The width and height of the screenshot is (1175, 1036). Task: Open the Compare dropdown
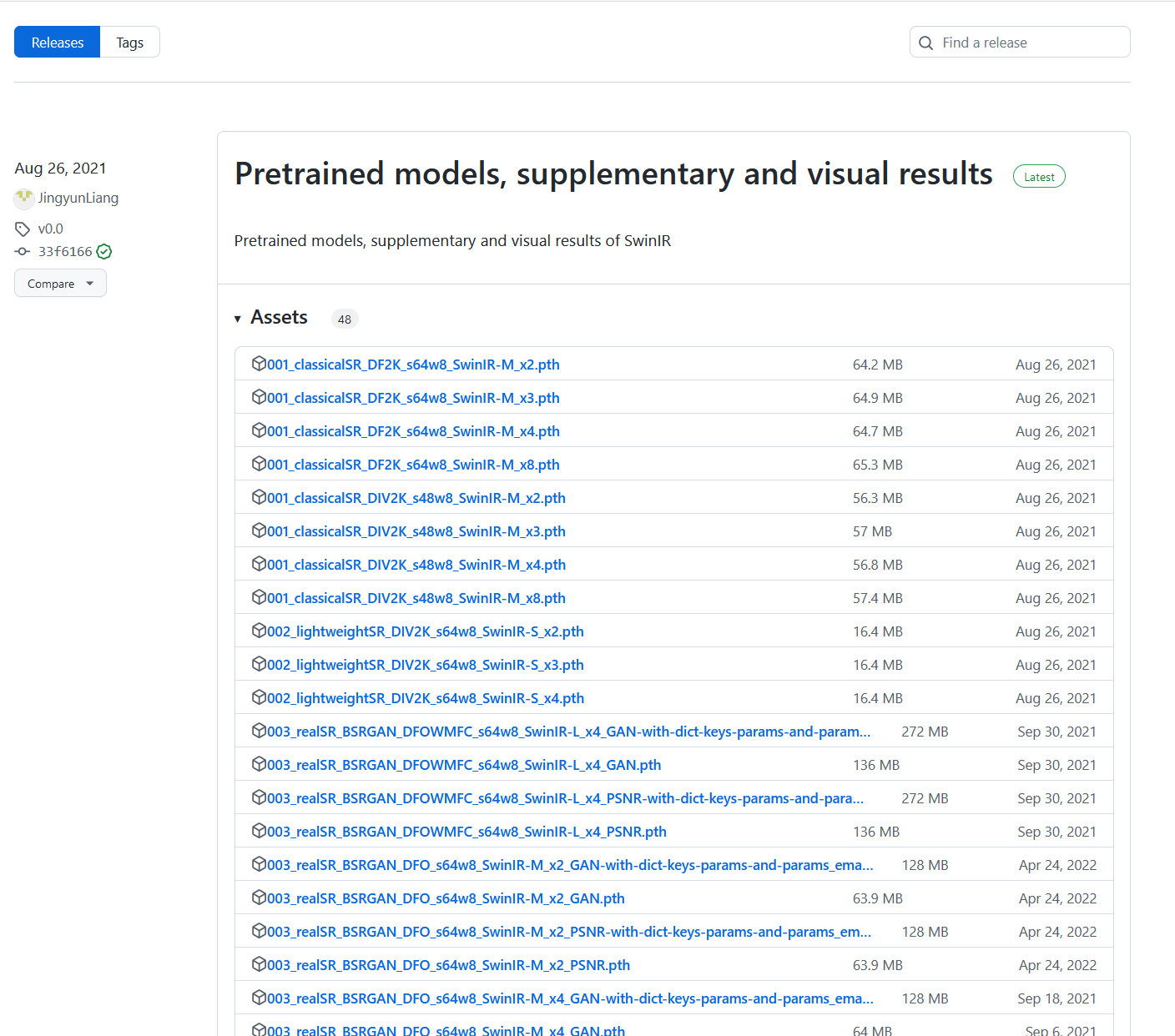coord(60,284)
